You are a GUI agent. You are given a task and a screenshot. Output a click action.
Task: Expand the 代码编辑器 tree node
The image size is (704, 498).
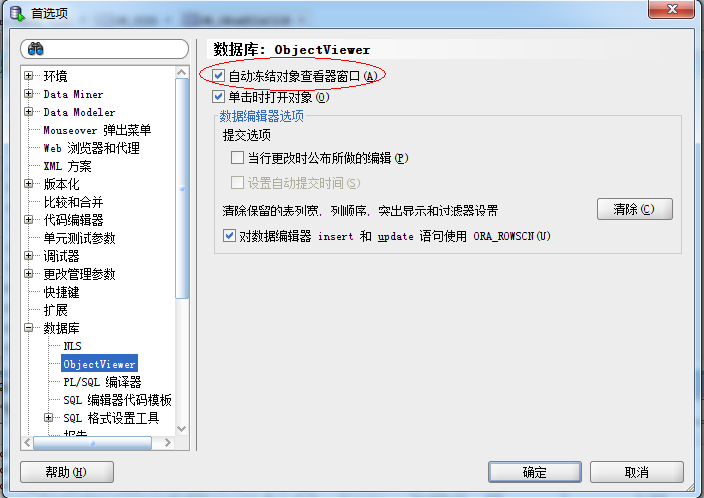[x=29, y=220]
